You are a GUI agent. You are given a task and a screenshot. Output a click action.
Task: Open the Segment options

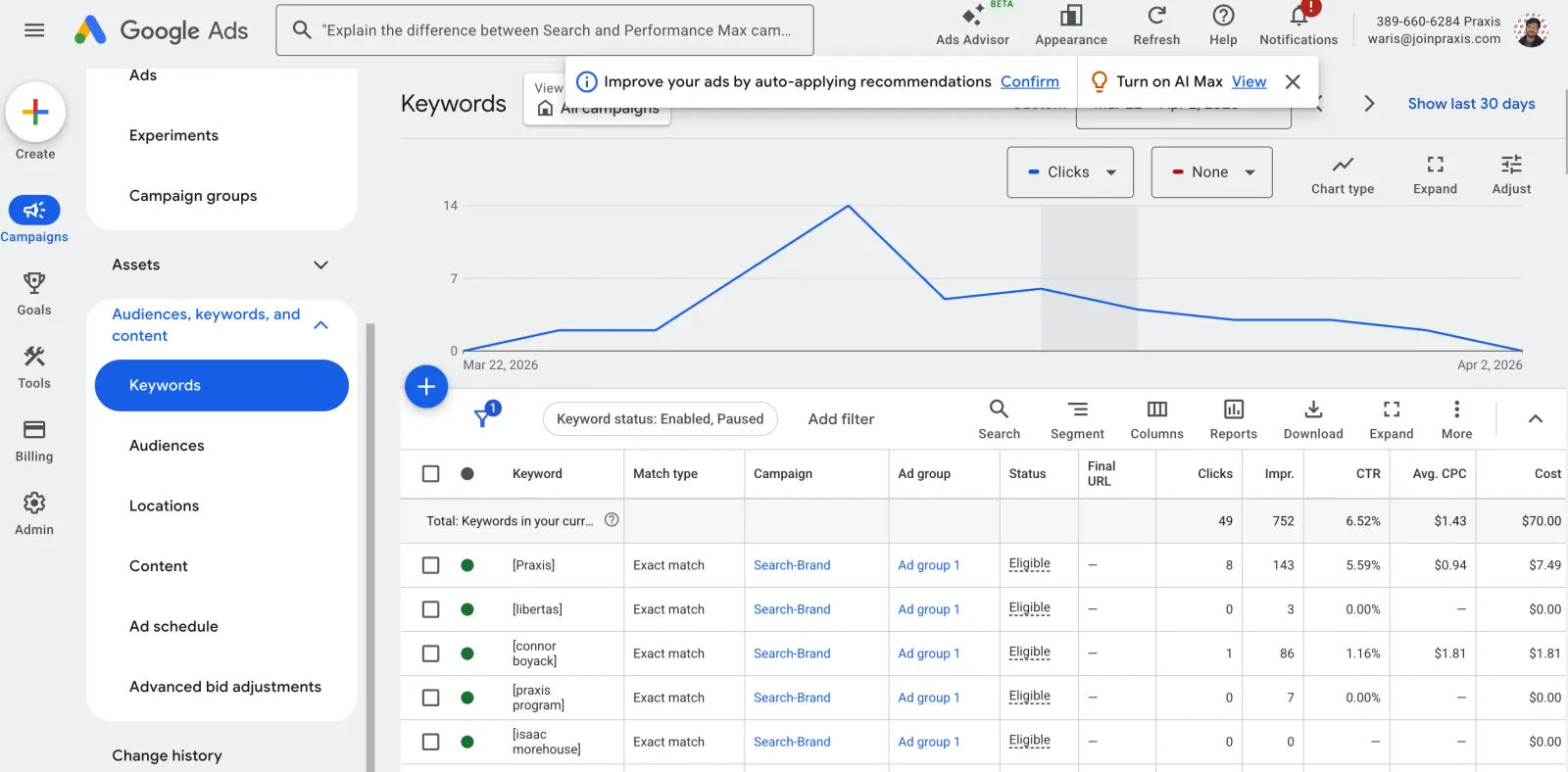click(1077, 419)
